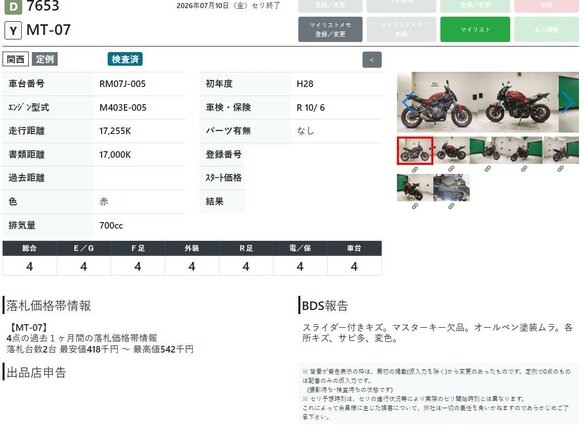Open the link icon under the engine close-up thumbnail

click(x=451, y=206)
